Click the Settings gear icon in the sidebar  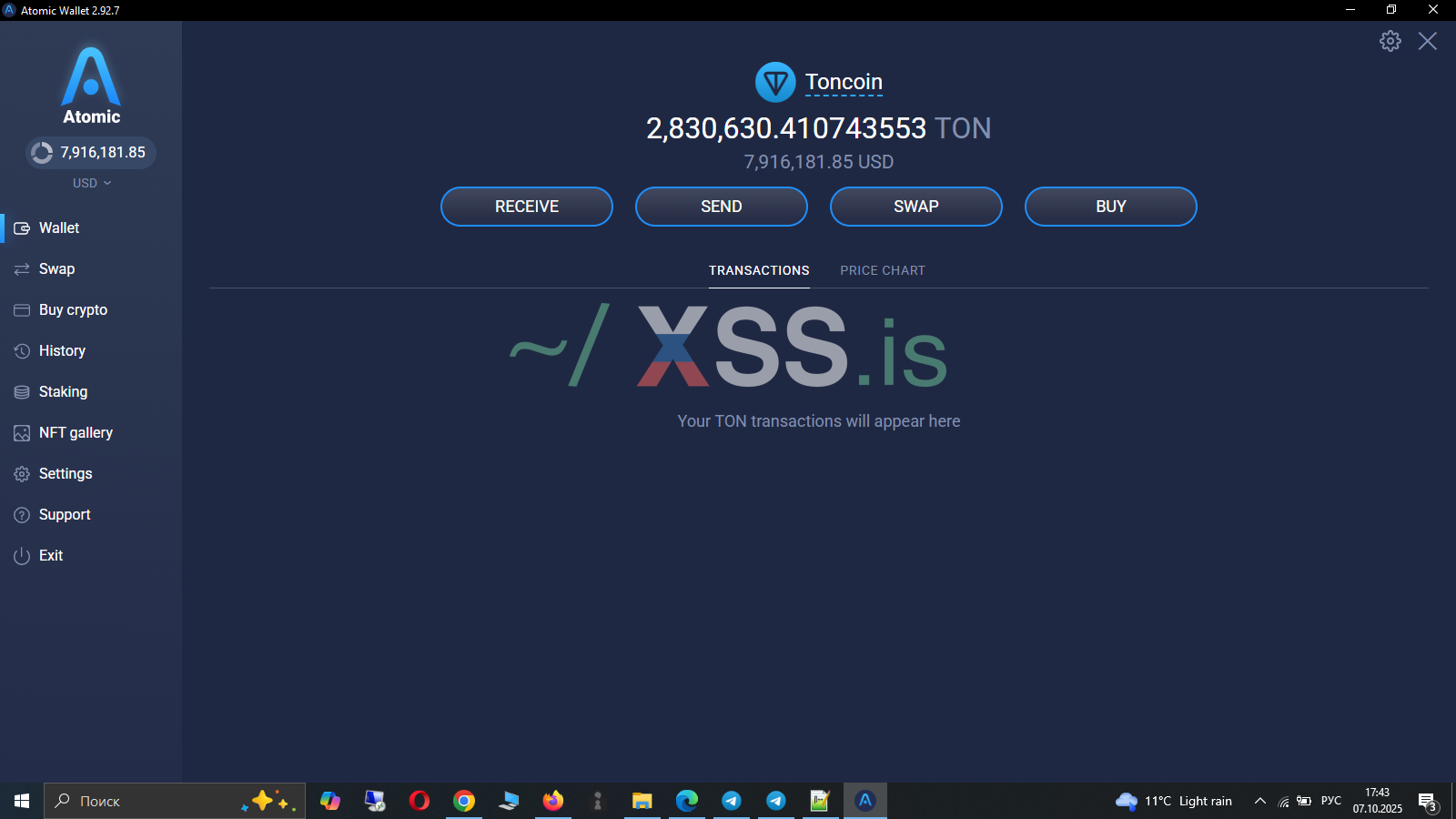pos(22,474)
